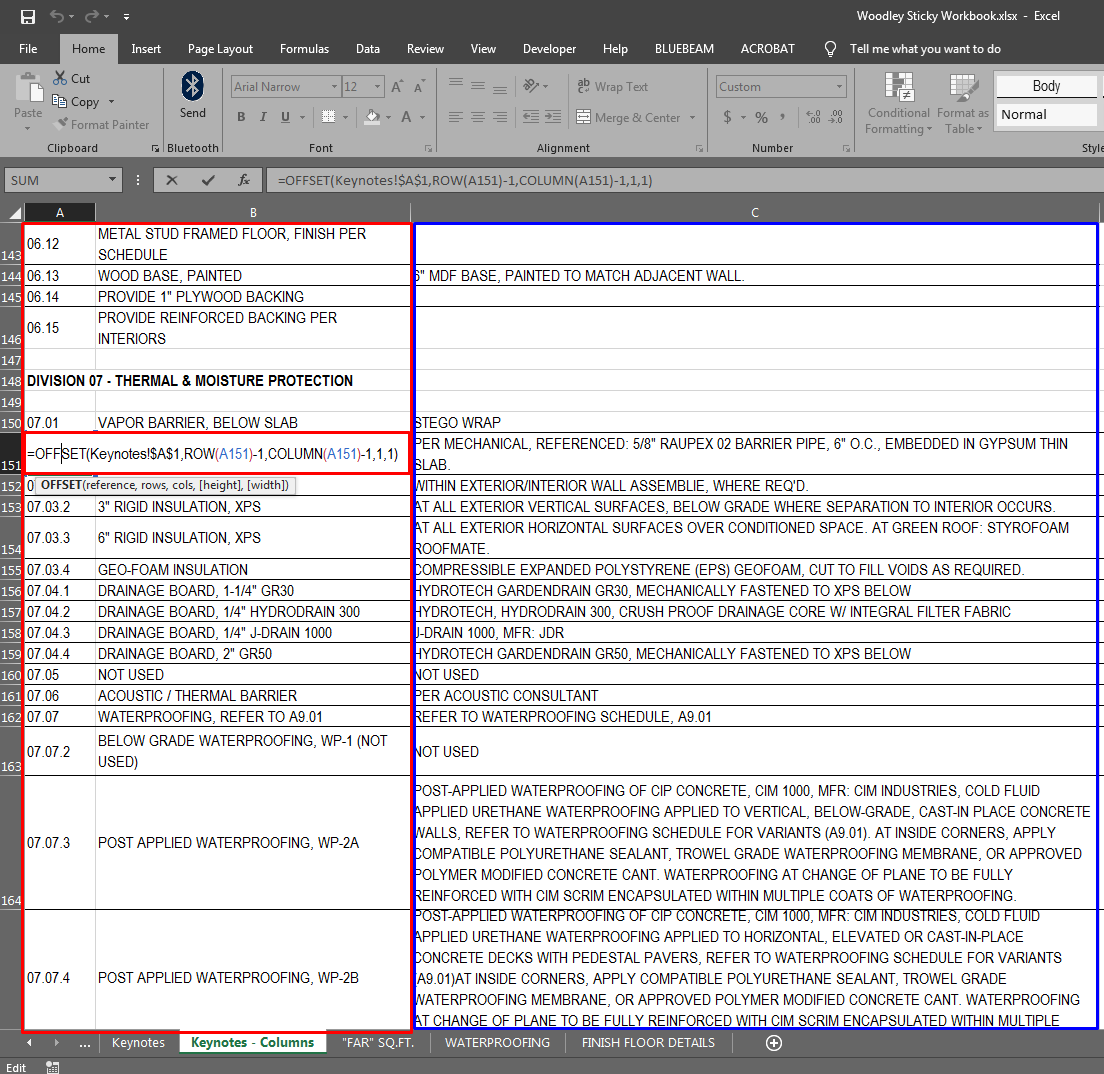Switch to the Insert ribbon tab
1104x1074 pixels.
[x=146, y=49]
